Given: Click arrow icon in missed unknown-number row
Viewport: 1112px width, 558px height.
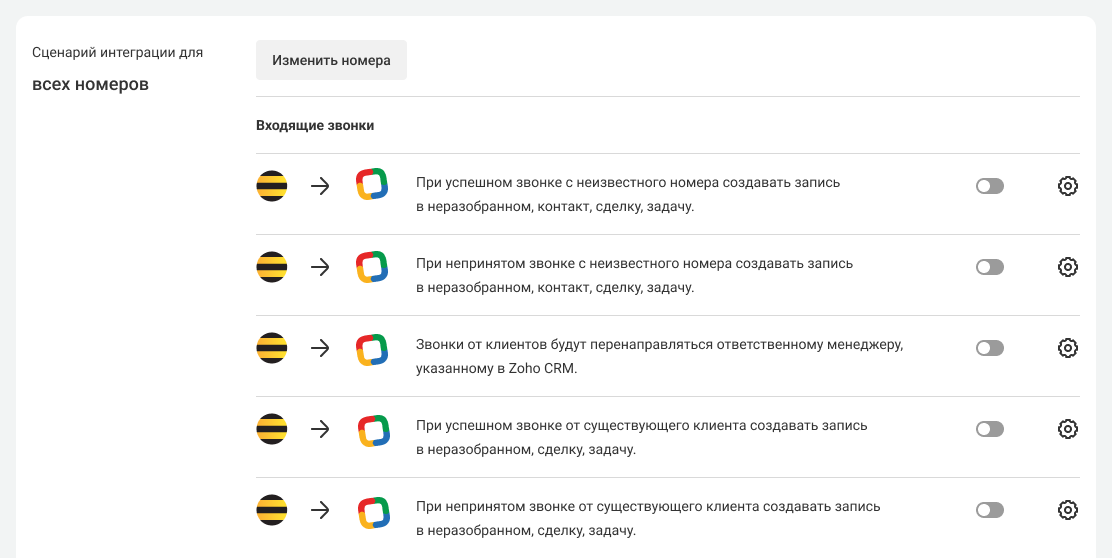Looking at the screenshot, I should 320,267.
